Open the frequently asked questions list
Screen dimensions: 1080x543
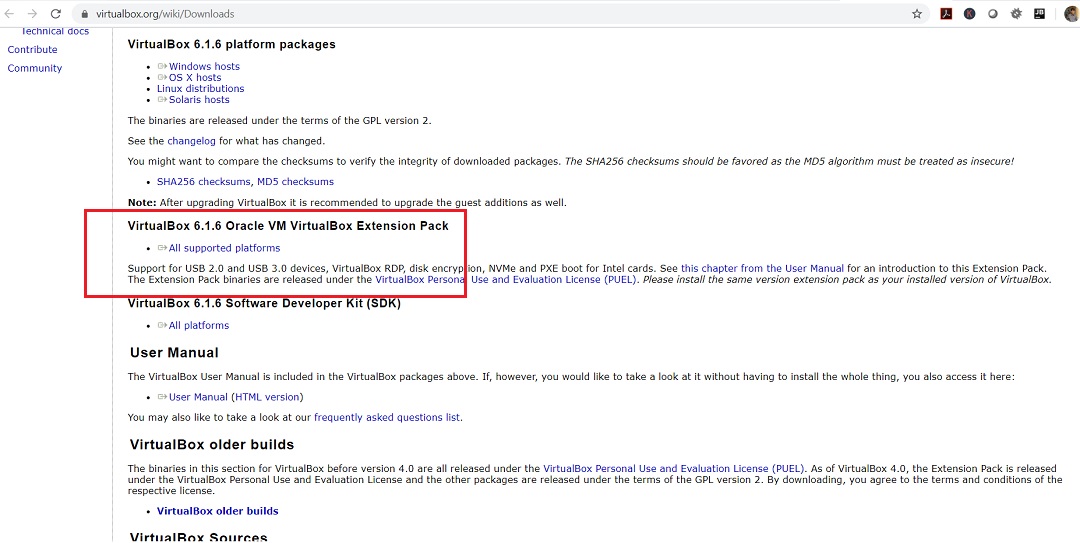click(x=387, y=418)
